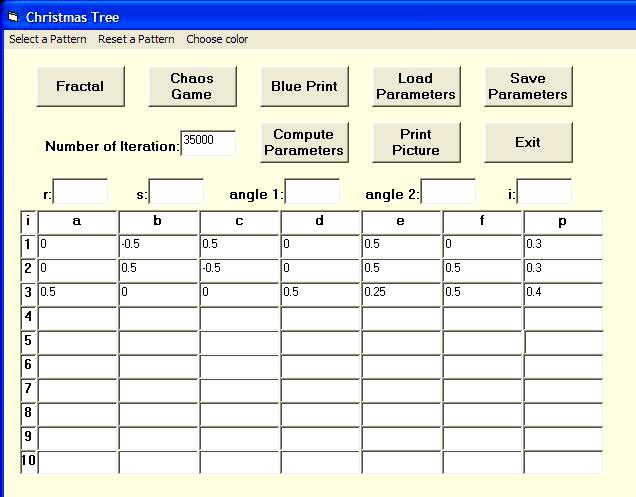
Task: Click the Print Picture button
Action: point(416,142)
